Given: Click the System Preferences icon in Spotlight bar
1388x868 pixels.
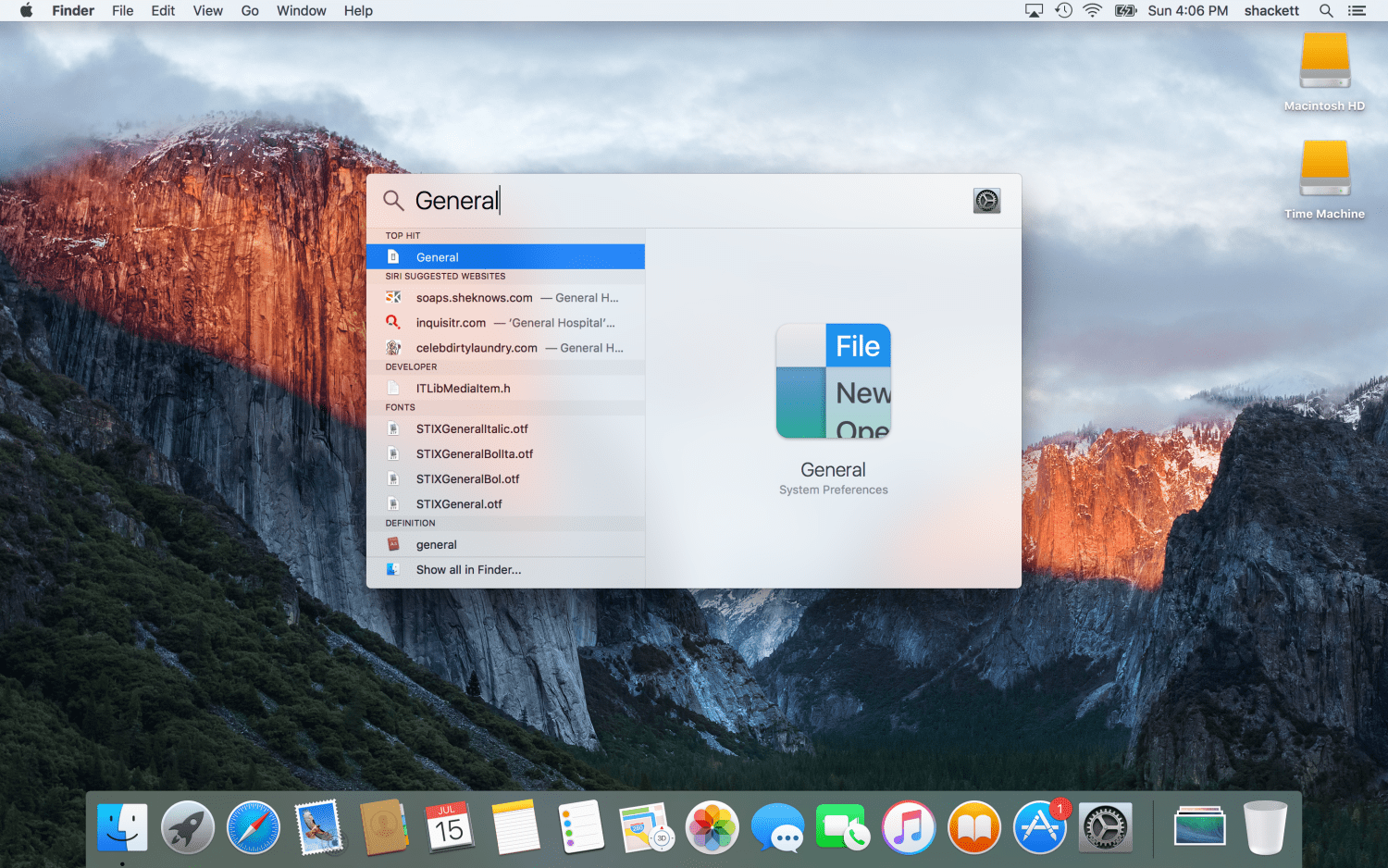Looking at the screenshot, I should pos(986,201).
